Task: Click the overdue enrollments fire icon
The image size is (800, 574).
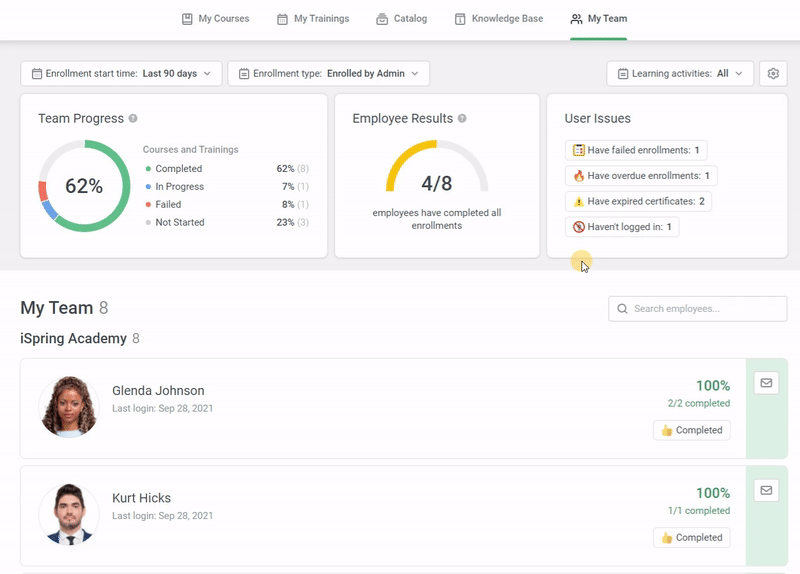Action: tap(578, 176)
